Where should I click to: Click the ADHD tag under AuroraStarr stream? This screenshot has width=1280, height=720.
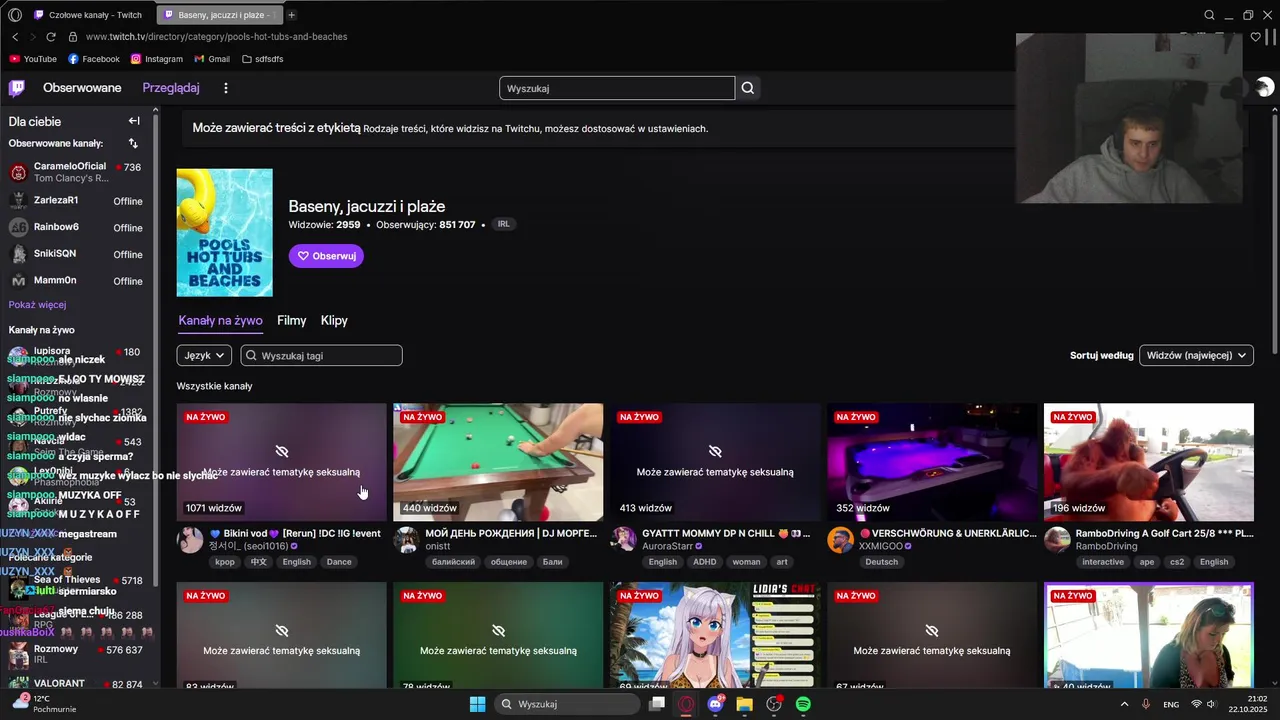[704, 562]
